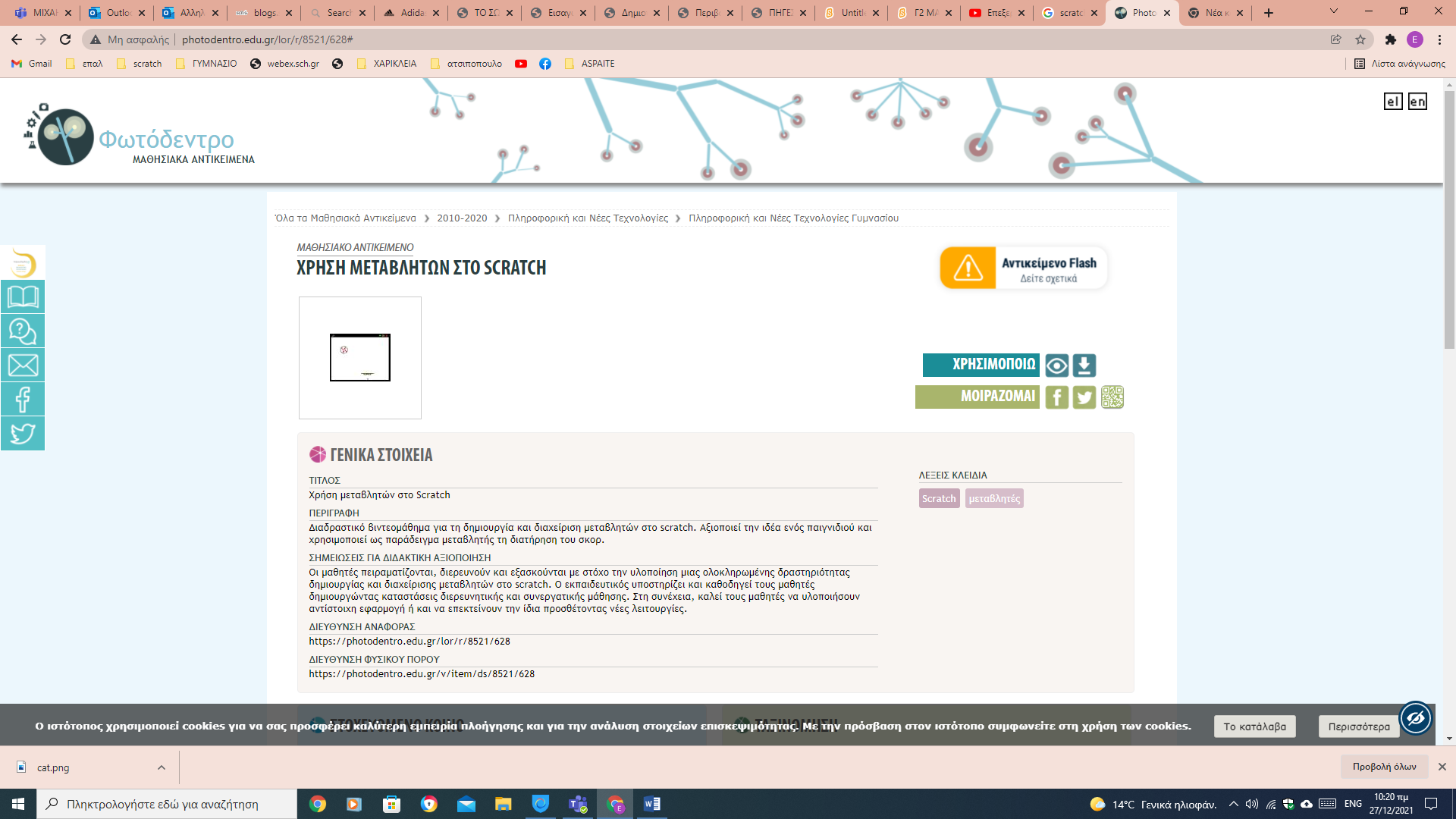Viewport: 1456px width, 819px height.
Task: Open the book icon in left sidebar
Action: (x=23, y=297)
